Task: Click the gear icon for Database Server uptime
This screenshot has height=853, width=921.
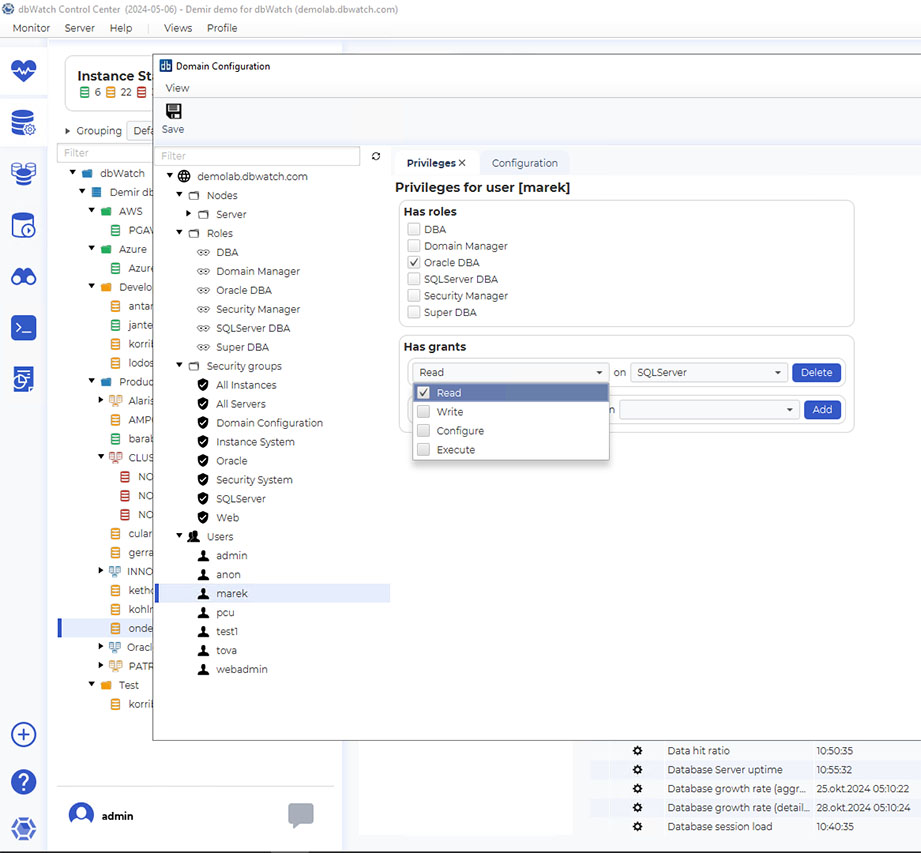Action: pos(637,770)
